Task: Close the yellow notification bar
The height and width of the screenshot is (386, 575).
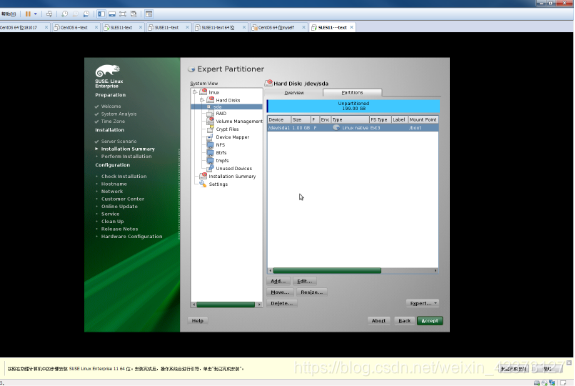Action: (569, 363)
